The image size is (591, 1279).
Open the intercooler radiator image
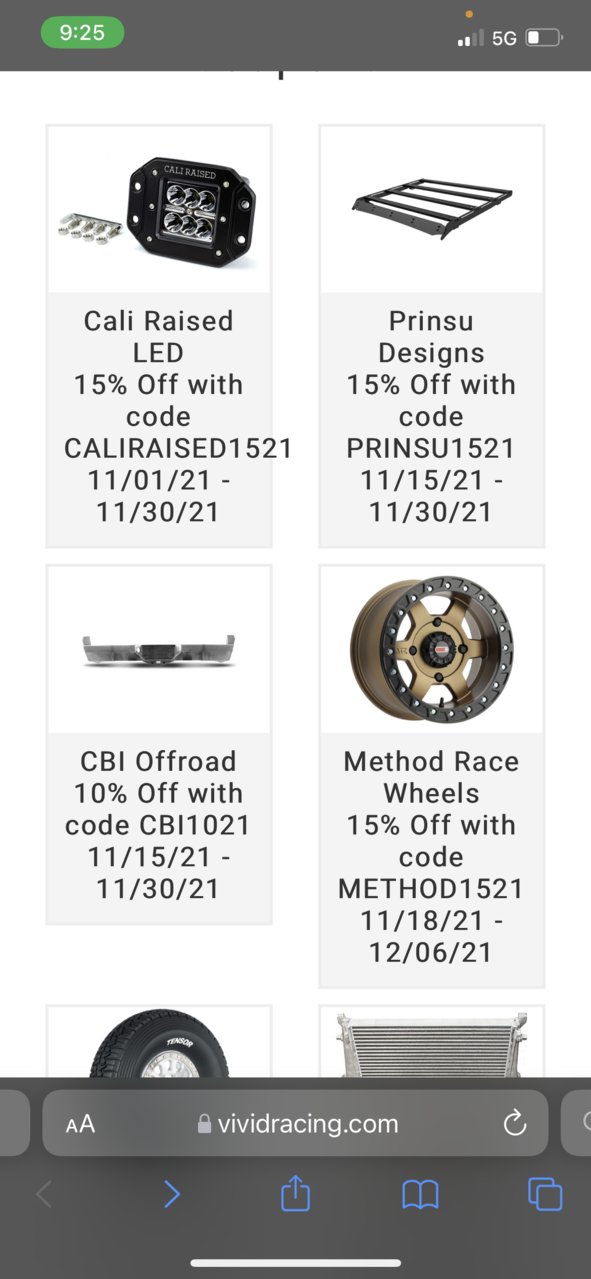click(x=432, y=1043)
